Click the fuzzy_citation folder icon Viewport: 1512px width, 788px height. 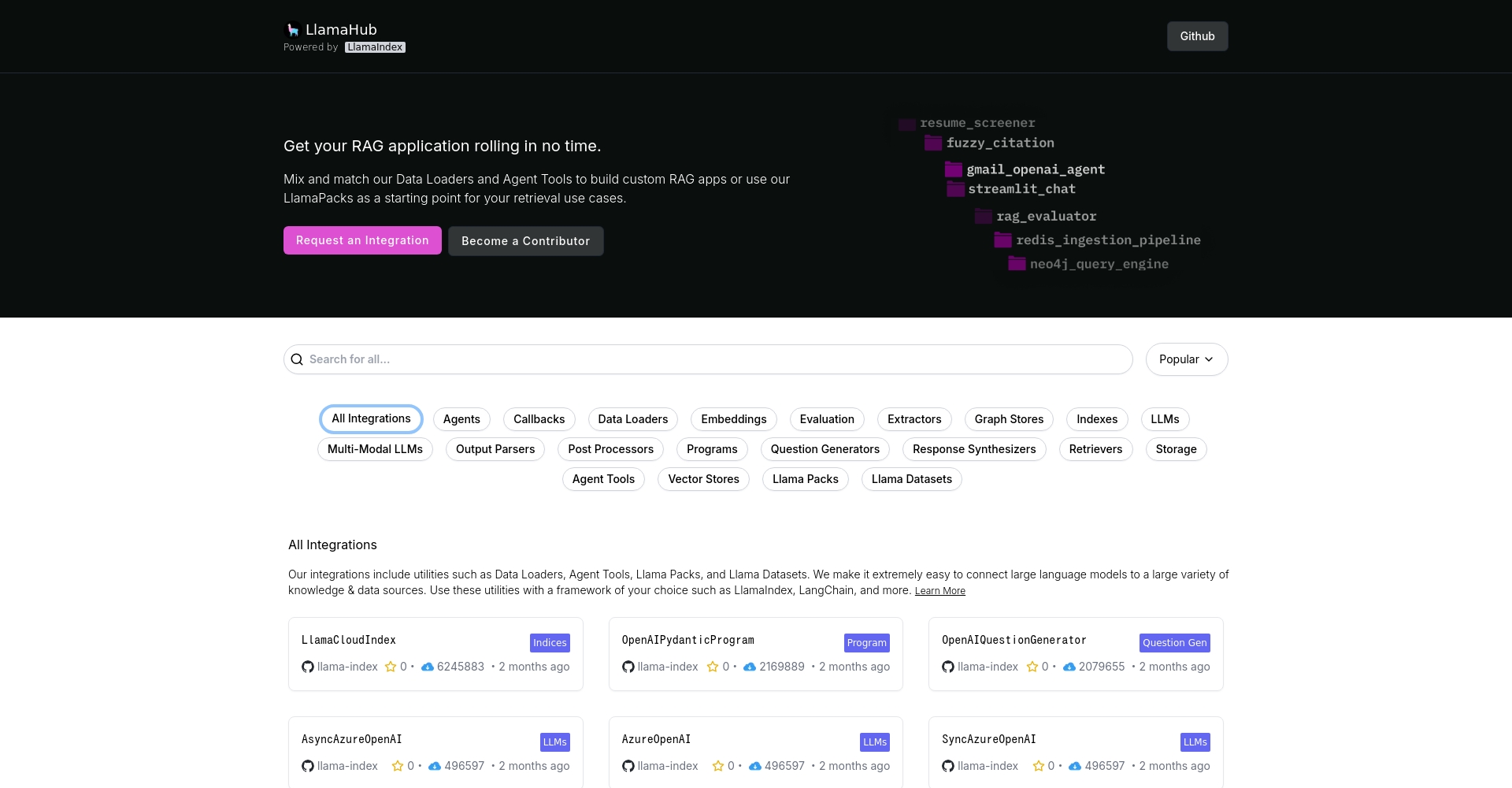(x=933, y=143)
